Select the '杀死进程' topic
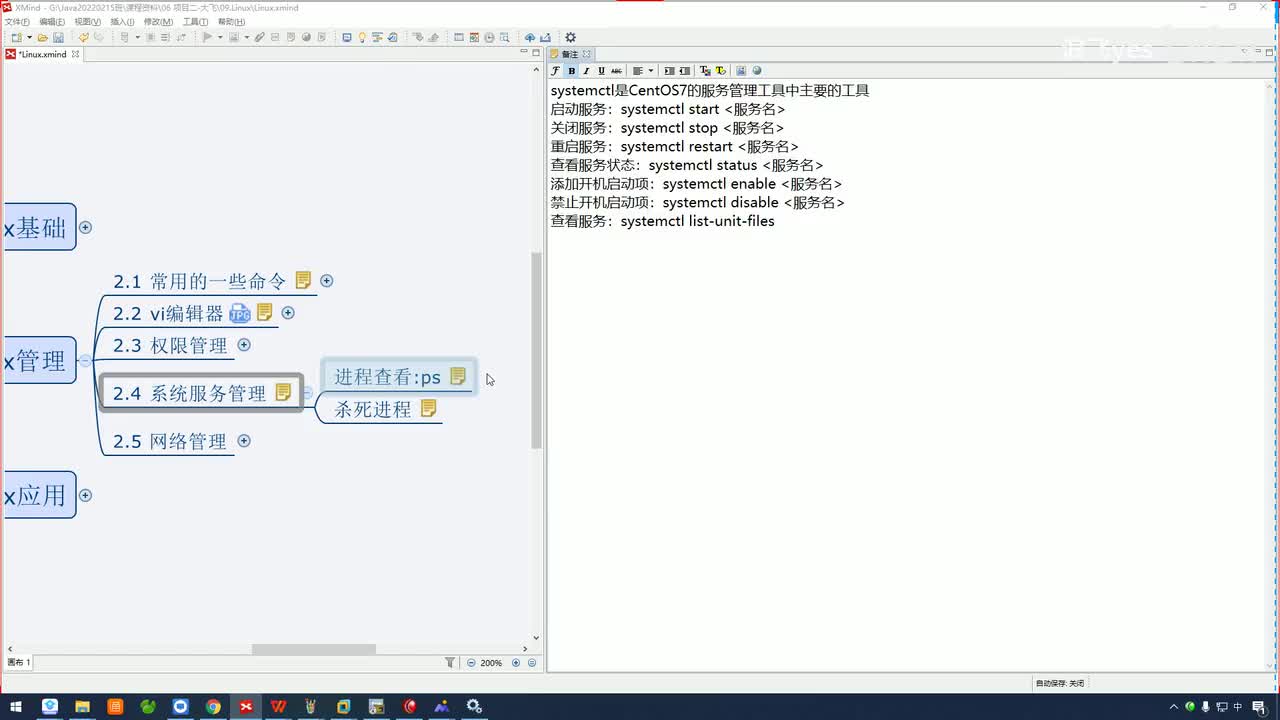This screenshot has height=720, width=1280. click(373, 409)
